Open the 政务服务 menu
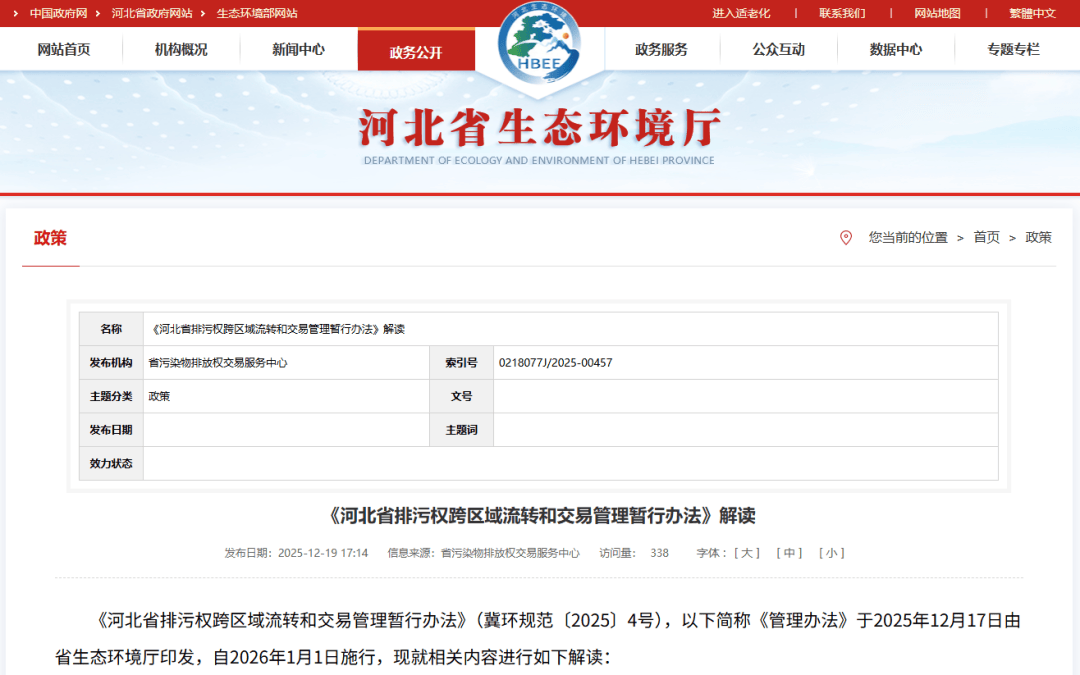This screenshot has width=1080, height=675. 661,49
